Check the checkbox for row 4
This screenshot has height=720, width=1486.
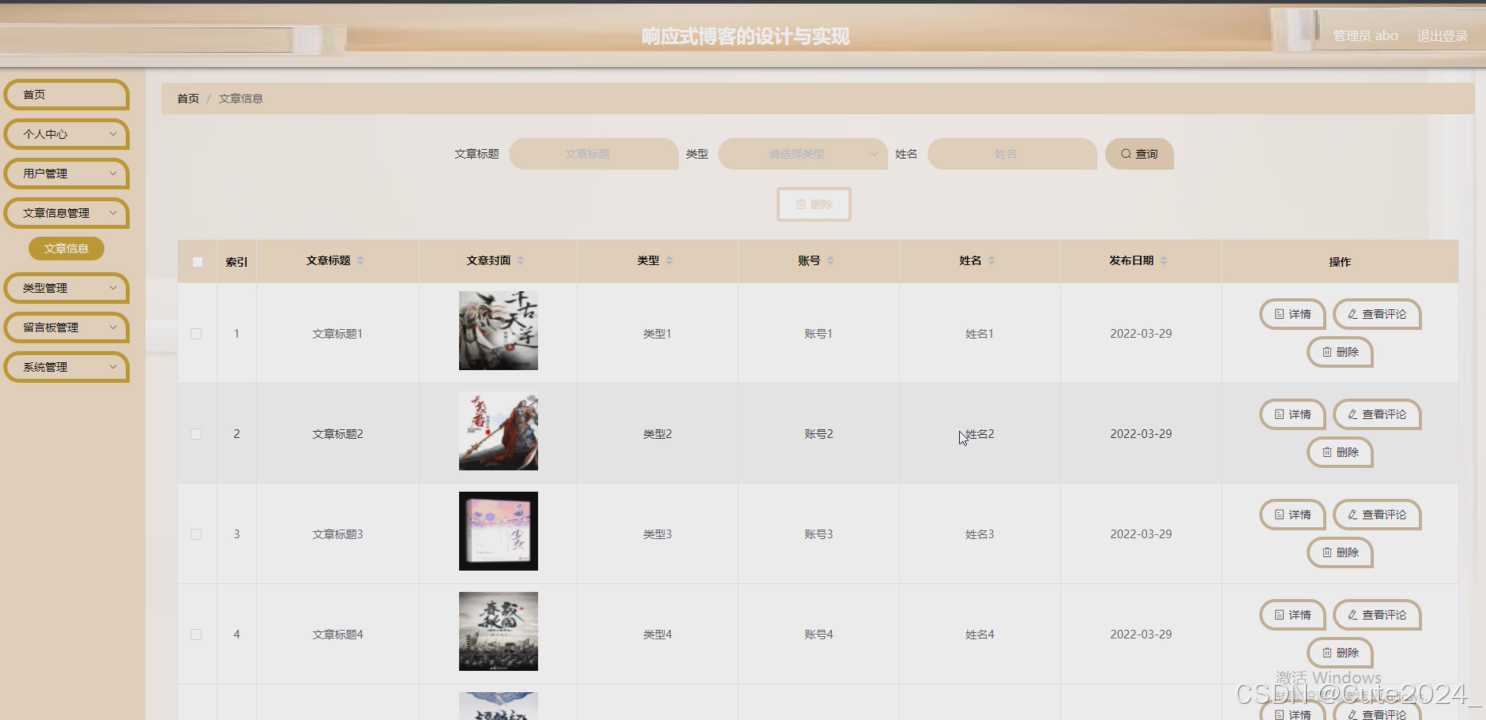pyautogui.click(x=196, y=634)
